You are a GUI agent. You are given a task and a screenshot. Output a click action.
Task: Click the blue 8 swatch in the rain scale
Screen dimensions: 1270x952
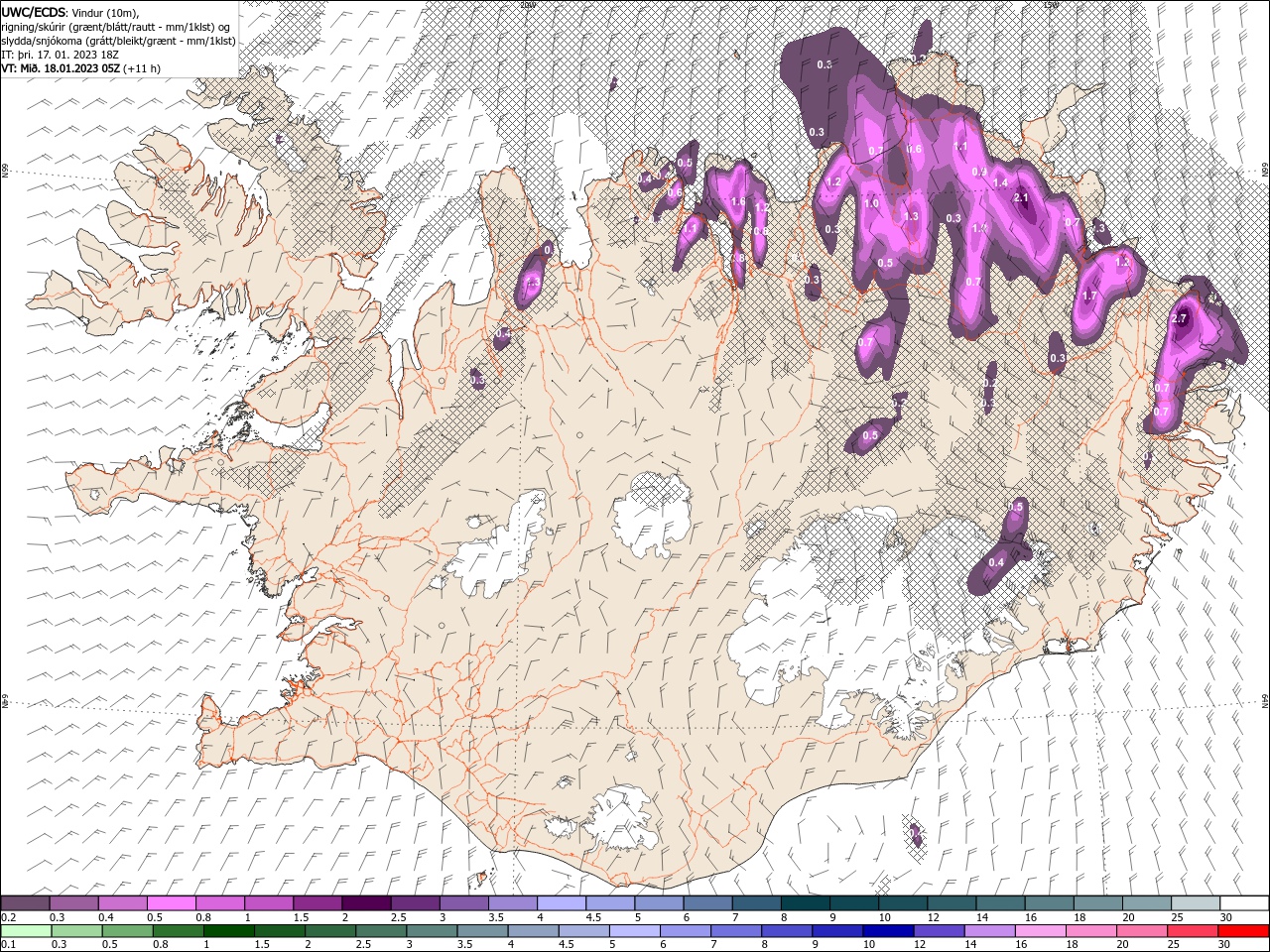pyautogui.click(x=787, y=931)
